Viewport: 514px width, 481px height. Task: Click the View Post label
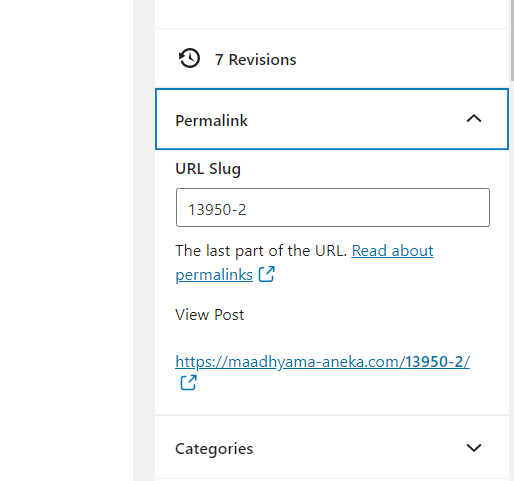pos(210,315)
